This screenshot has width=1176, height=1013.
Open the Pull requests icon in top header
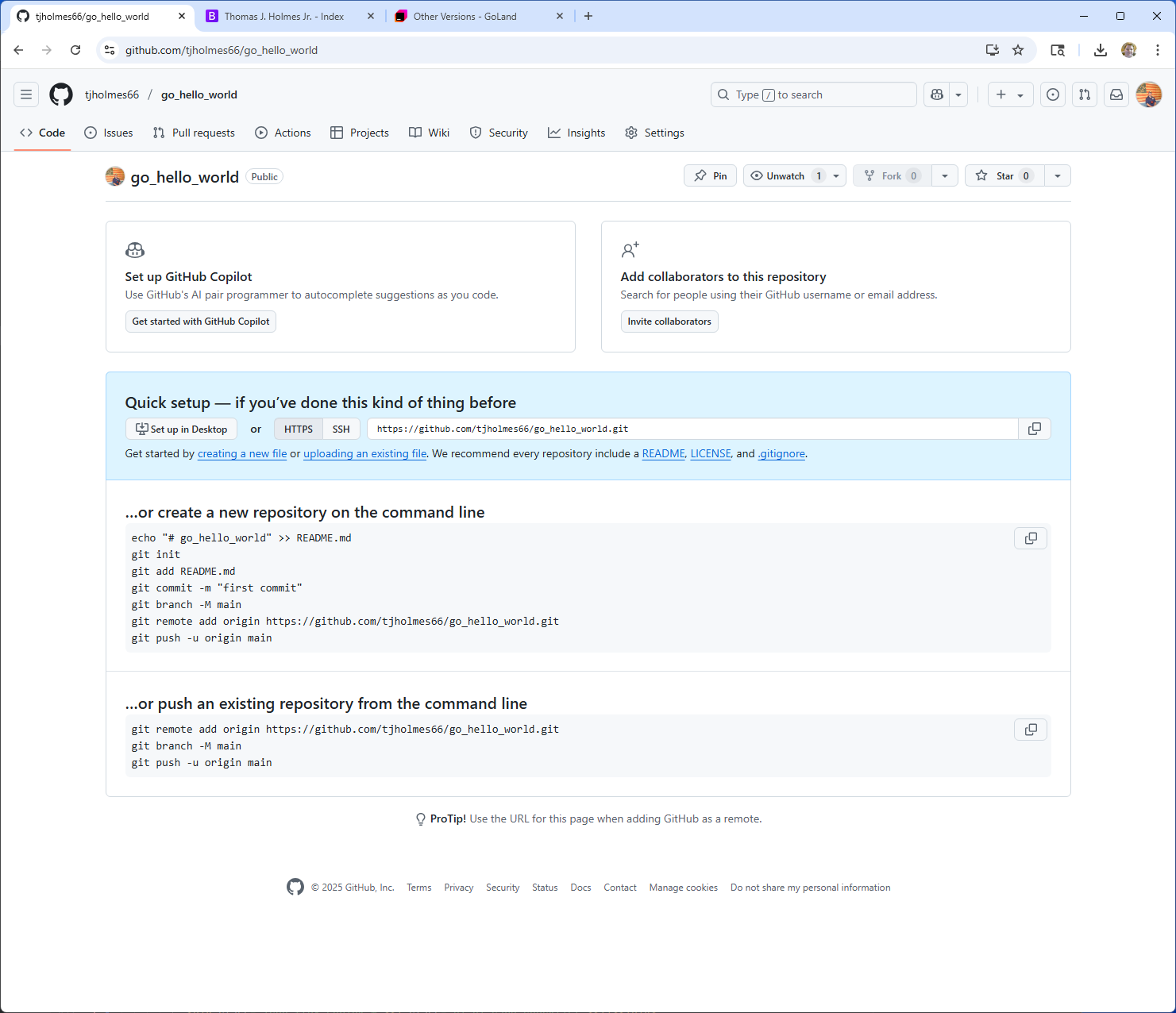click(1085, 94)
